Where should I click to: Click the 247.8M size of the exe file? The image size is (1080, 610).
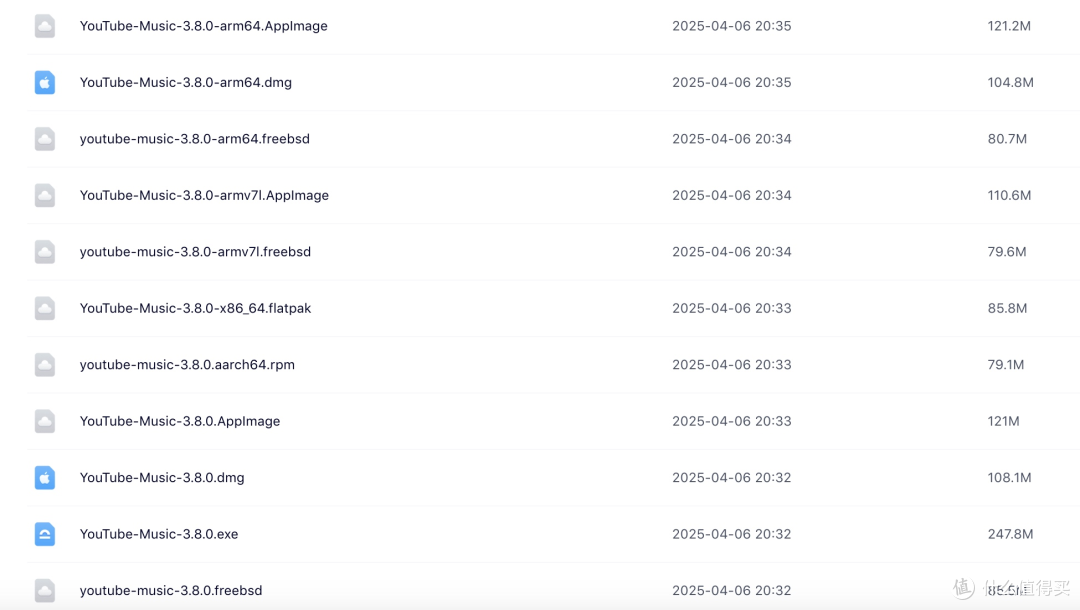click(1010, 534)
